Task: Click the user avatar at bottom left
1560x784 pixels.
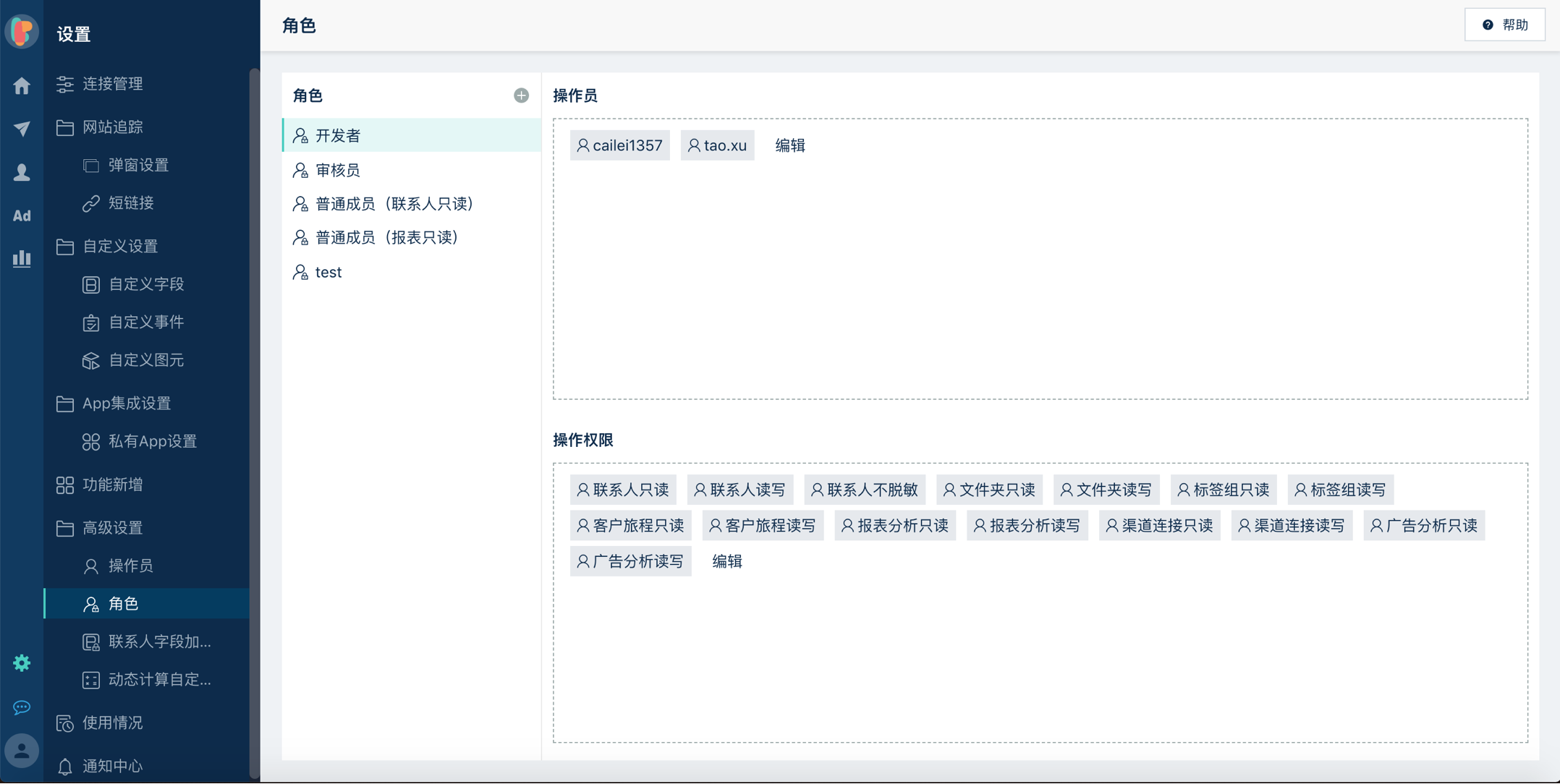Action: (22, 751)
